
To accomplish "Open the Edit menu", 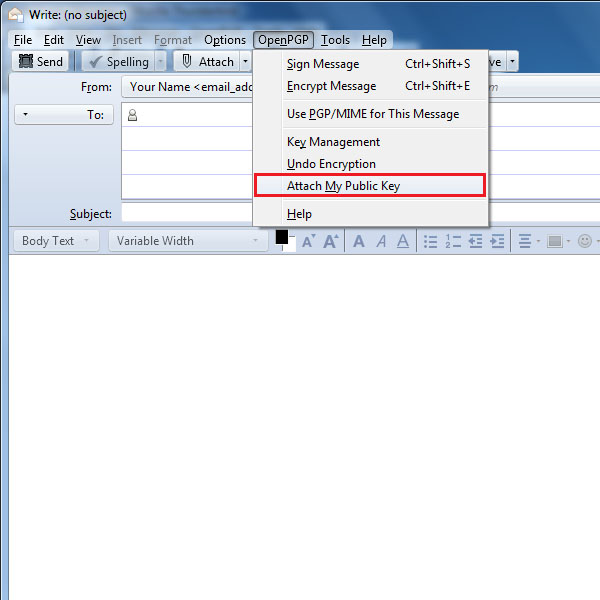I will click(x=54, y=40).
